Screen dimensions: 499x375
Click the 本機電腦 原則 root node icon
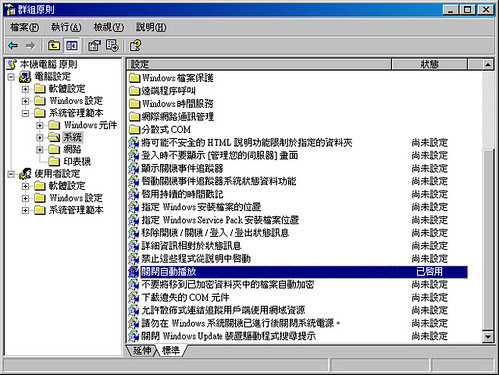pos(12,64)
